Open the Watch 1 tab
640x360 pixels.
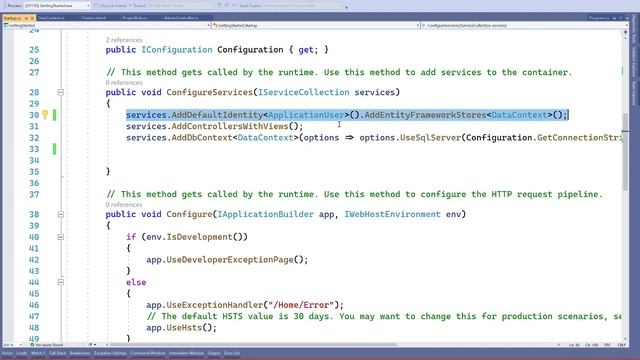tap(38, 353)
